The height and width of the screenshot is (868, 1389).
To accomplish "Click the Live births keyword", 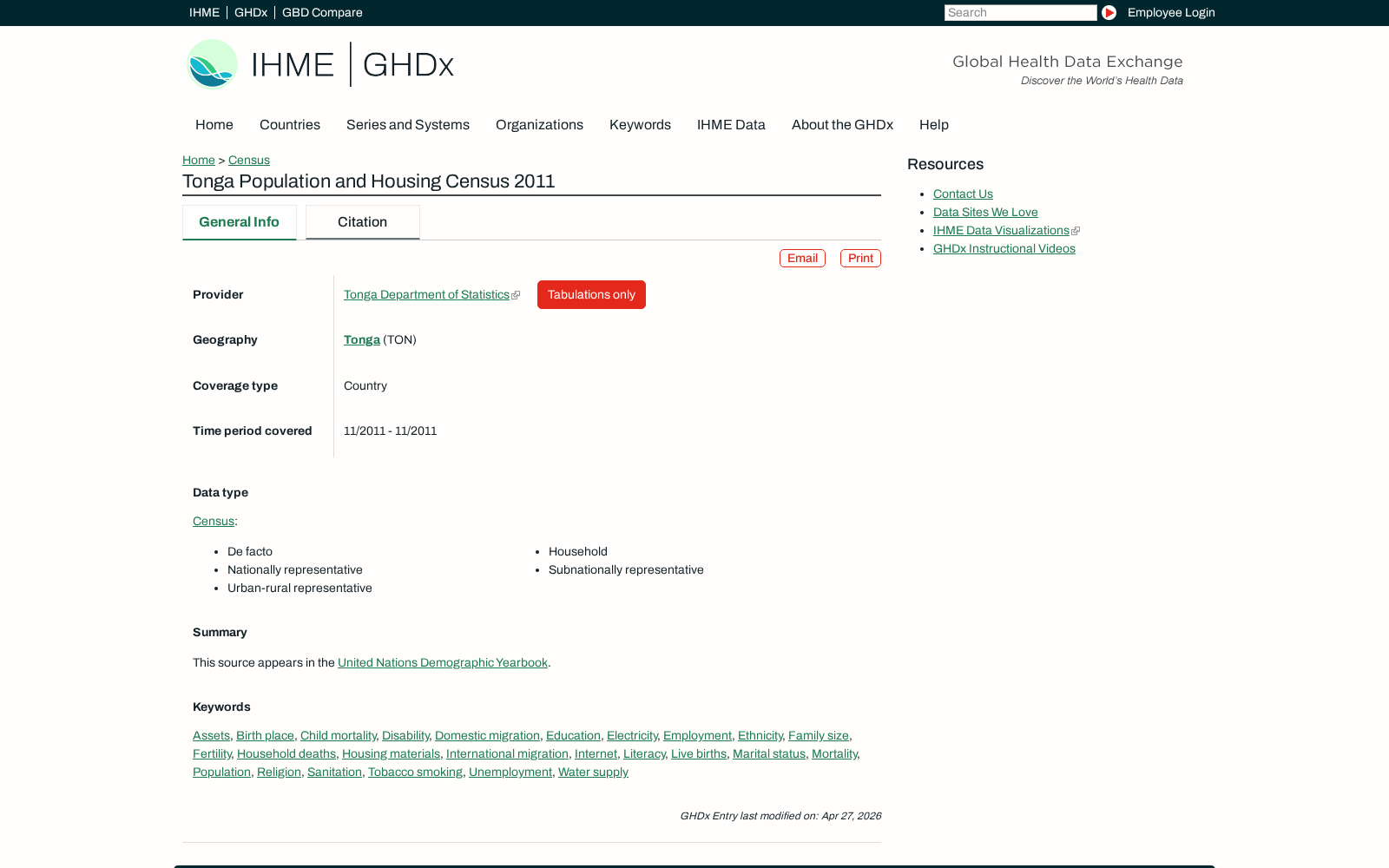I will coord(699,753).
